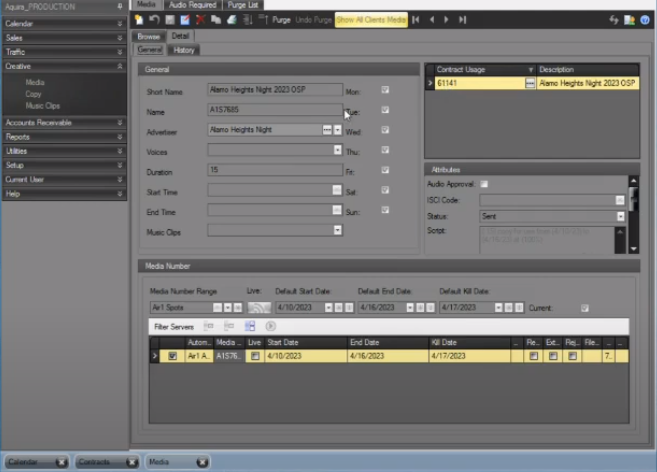Image resolution: width=657 pixels, height=472 pixels.
Task: Toggle the Sat checkbox
Action: click(385, 190)
